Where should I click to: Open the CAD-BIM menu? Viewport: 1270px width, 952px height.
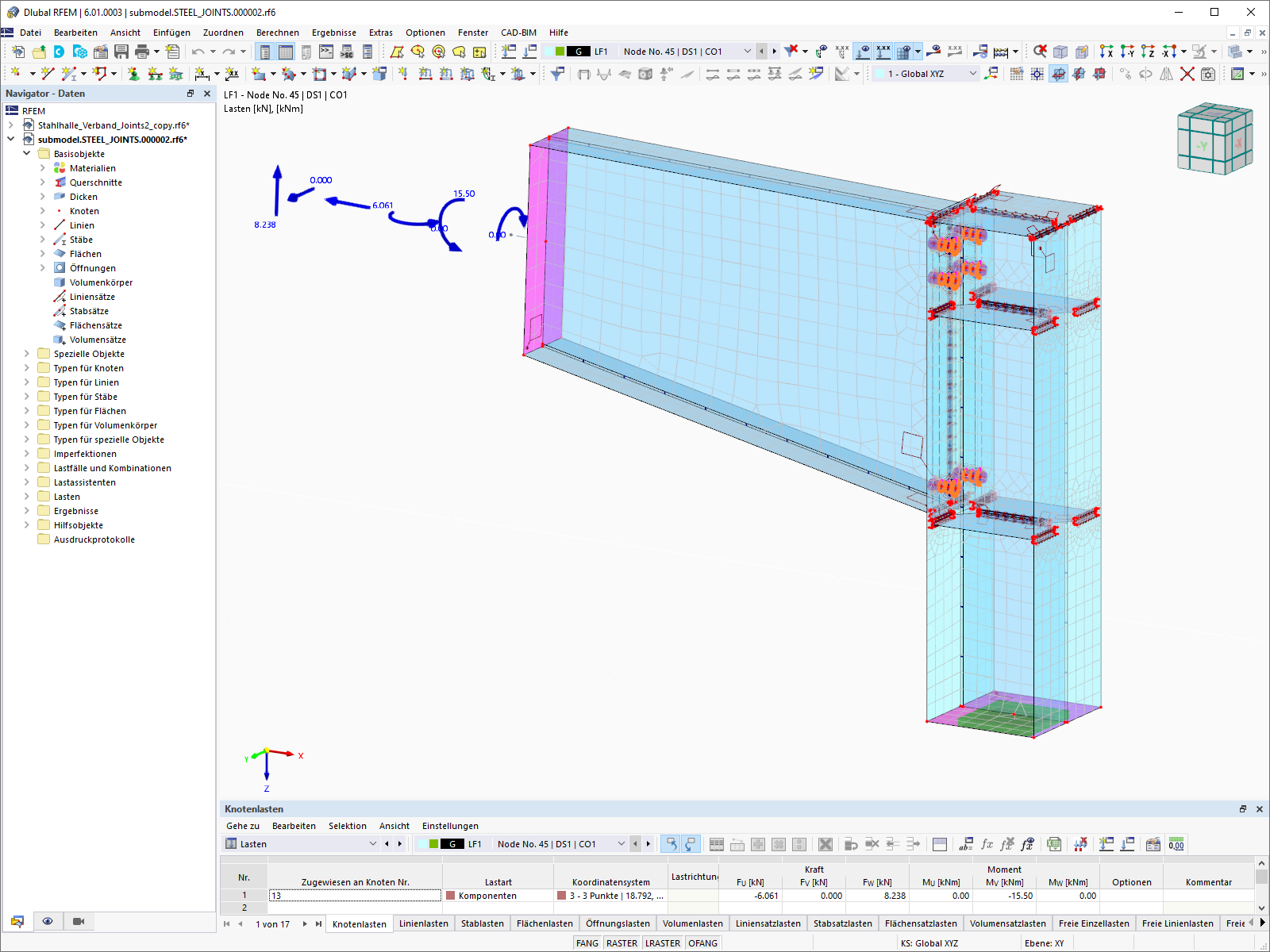[x=518, y=33]
